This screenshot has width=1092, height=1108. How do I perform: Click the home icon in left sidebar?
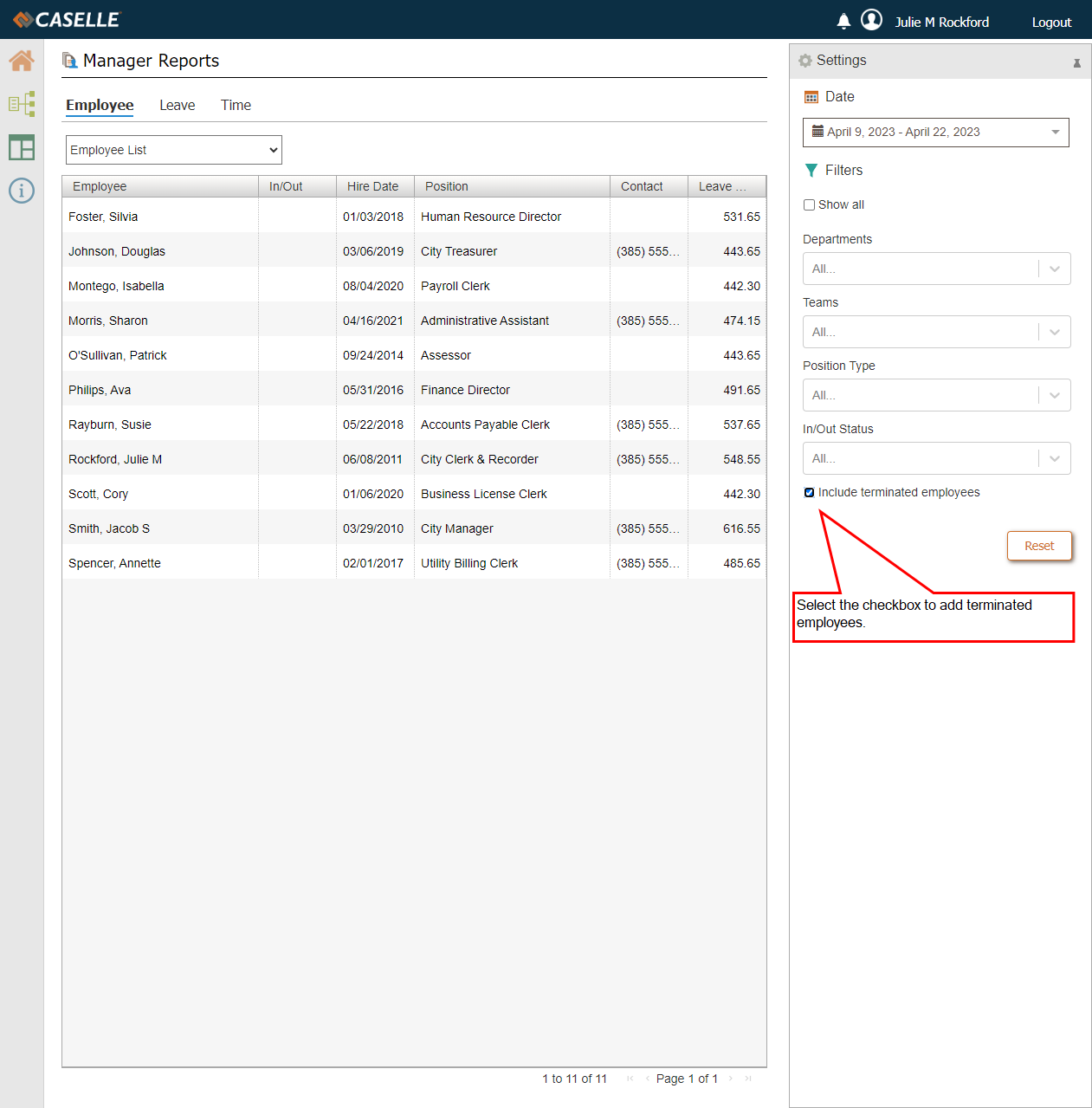tap(22, 61)
